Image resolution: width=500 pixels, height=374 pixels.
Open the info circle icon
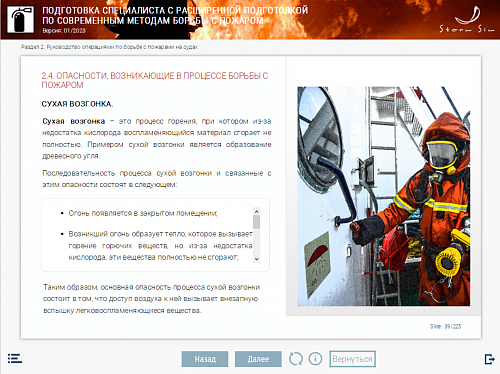click(x=315, y=359)
